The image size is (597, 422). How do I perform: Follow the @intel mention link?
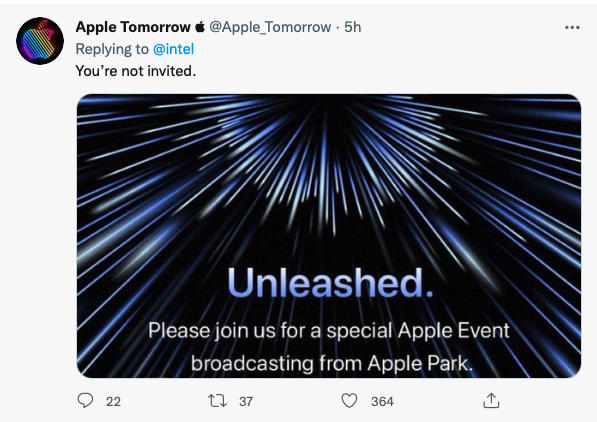173,49
